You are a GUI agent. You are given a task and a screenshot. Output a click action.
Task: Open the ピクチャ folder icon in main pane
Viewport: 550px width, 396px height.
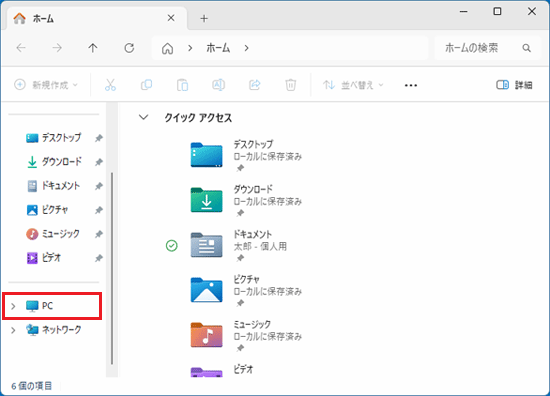(x=206, y=290)
